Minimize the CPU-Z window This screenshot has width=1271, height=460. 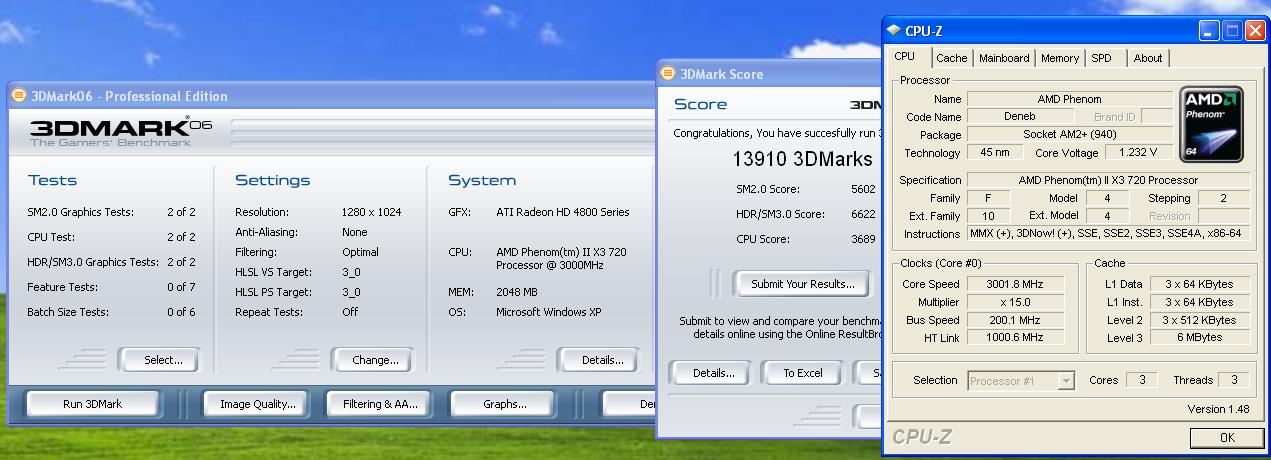1210,31
